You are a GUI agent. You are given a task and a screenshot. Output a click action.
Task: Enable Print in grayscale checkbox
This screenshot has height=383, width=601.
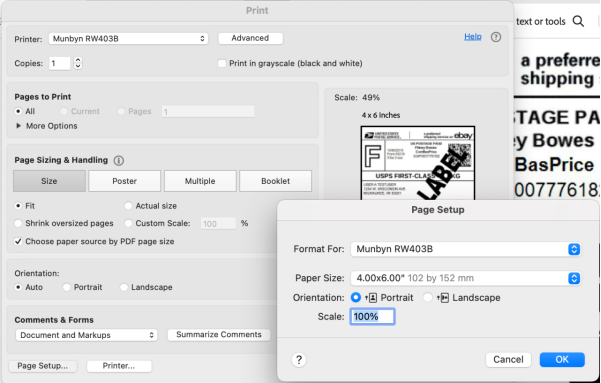222,63
